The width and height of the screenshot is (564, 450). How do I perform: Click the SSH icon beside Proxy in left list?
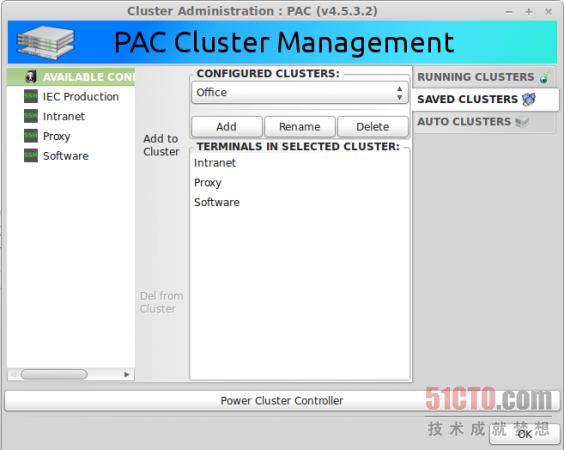(31, 136)
